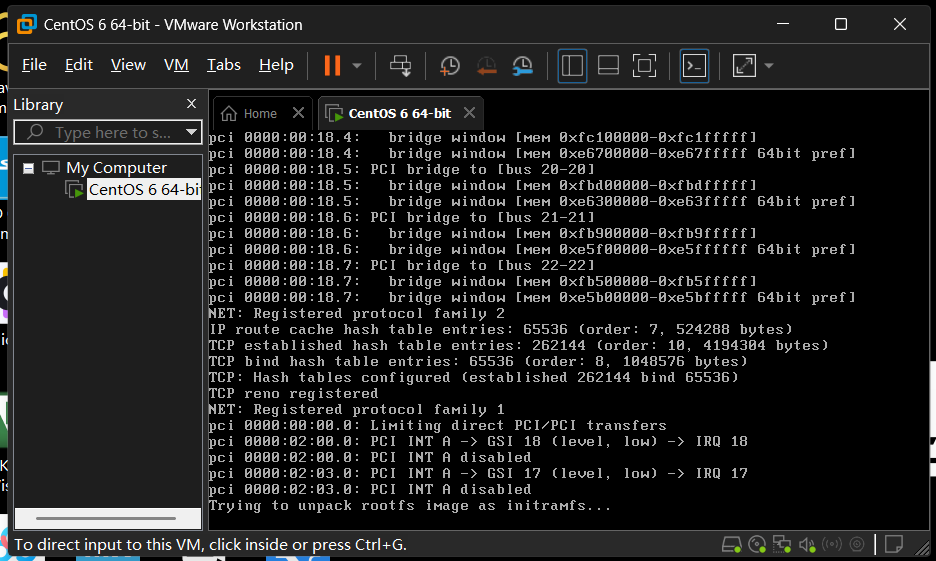Switch to the CentOS 6 64-bit tab
The image size is (936, 561).
[399, 113]
